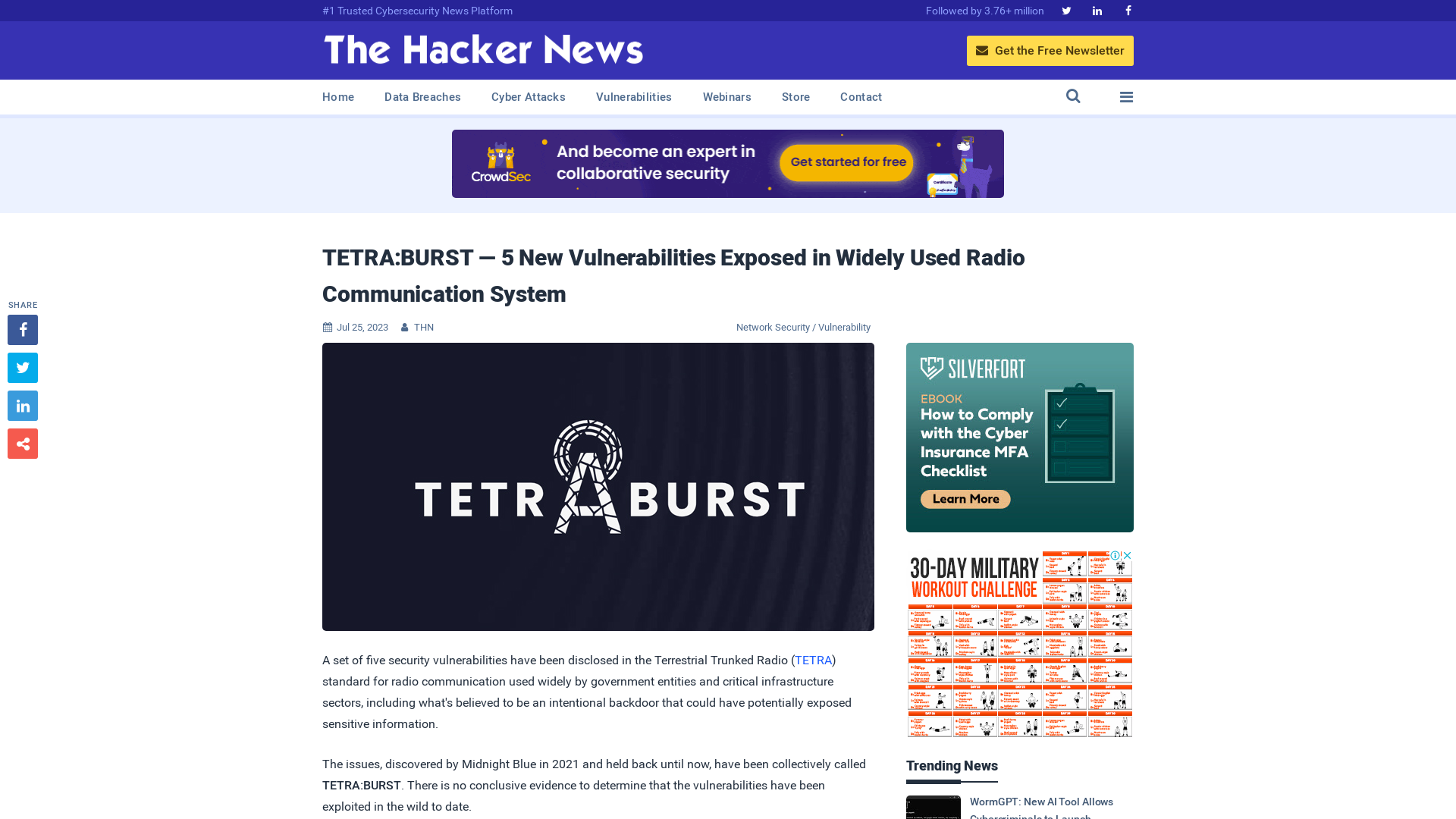The image size is (1456, 819).
Task: Click the Webinars tab in navigation
Action: [727, 97]
